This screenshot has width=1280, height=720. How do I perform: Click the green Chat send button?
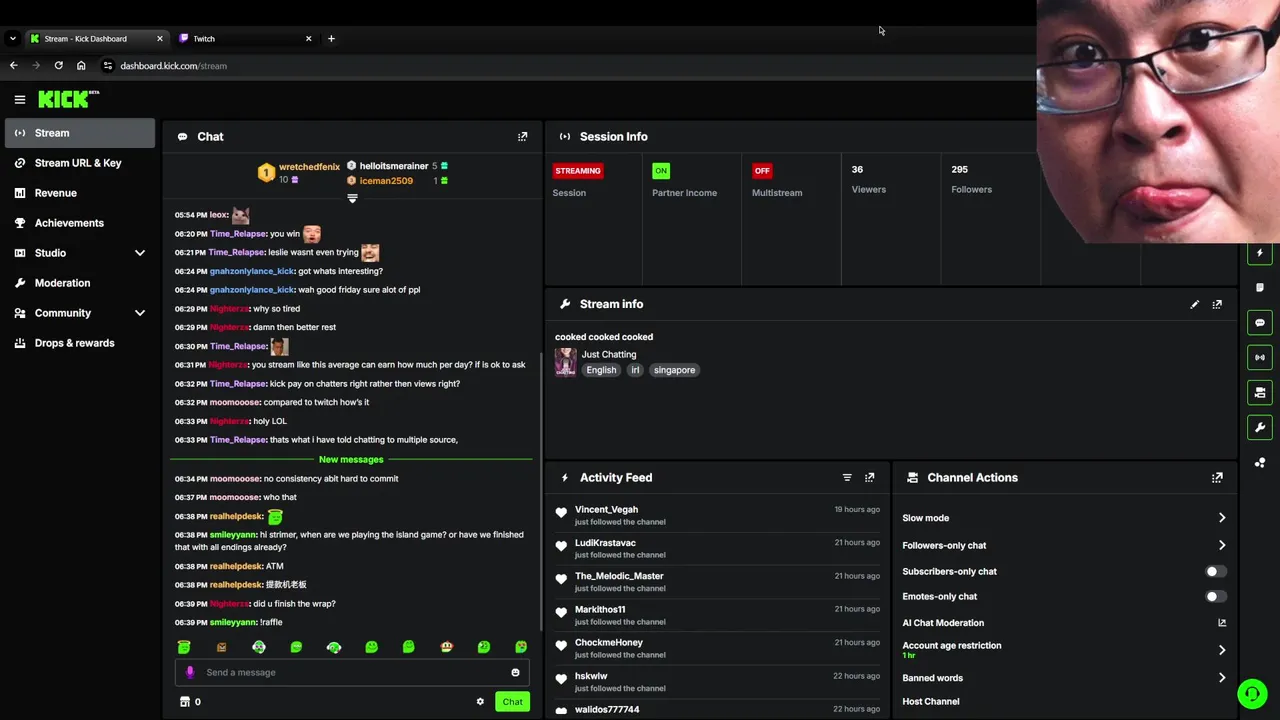[x=512, y=702]
